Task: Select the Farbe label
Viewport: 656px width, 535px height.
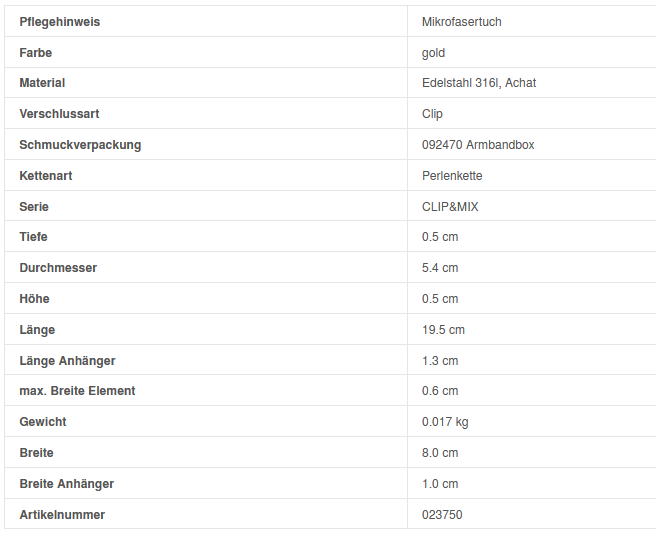Action: tap(36, 53)
